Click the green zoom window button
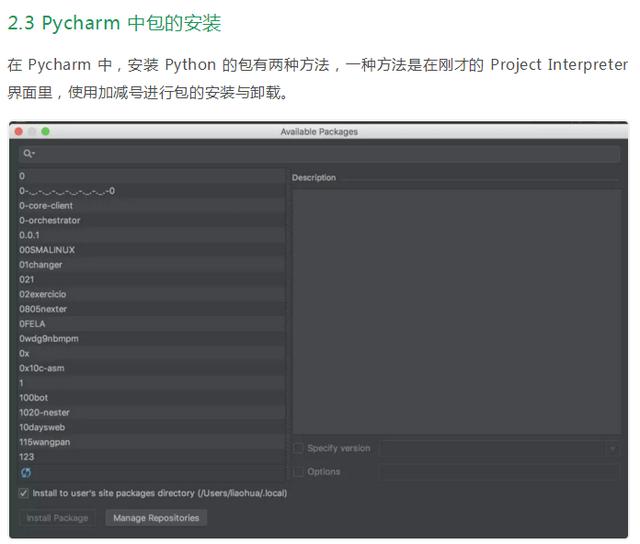This screenshot has height=544, width=640. pyautogui.click(x=45, y=131)
